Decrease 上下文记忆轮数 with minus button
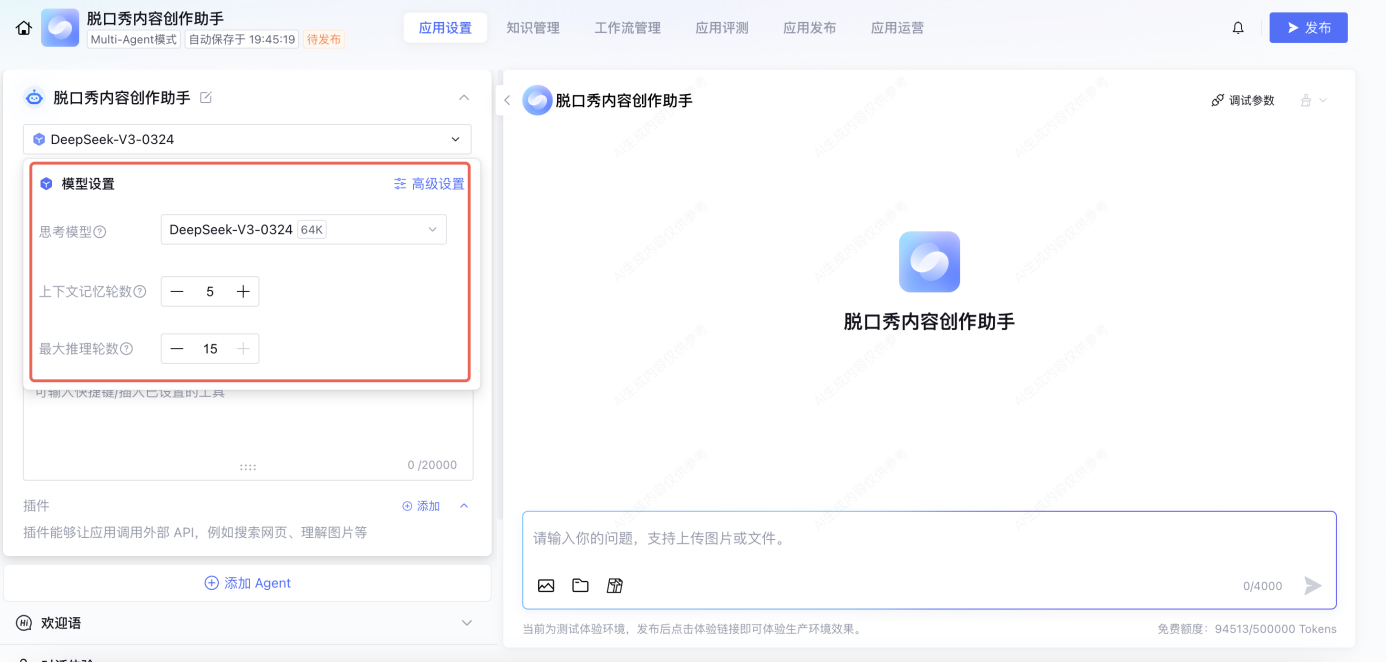Viewport: 1386px width, 662px height. coord(177,292)
